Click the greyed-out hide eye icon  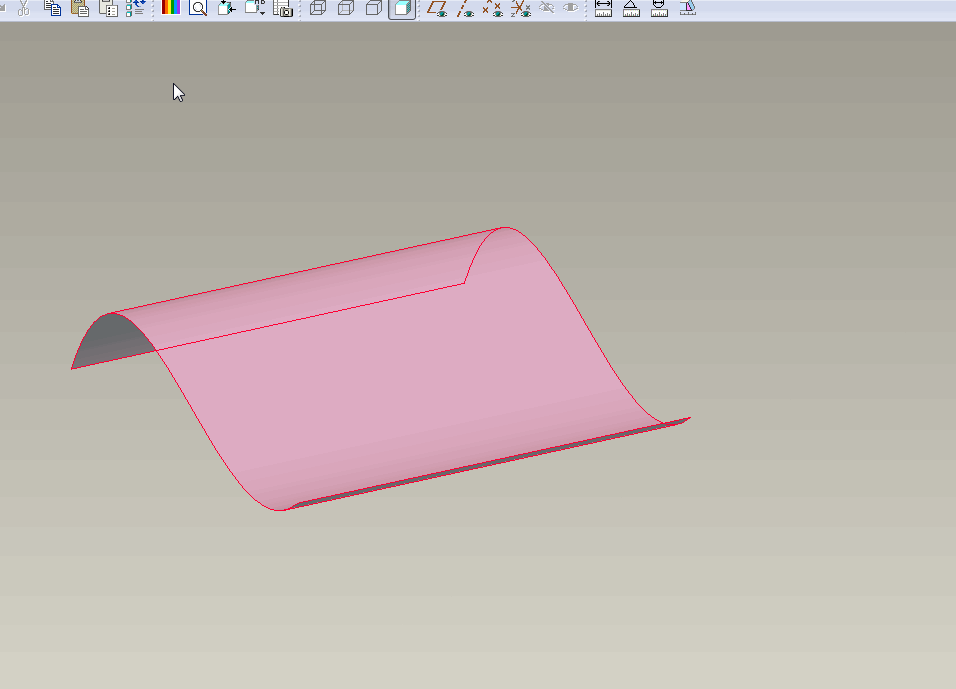coord(547,7)
